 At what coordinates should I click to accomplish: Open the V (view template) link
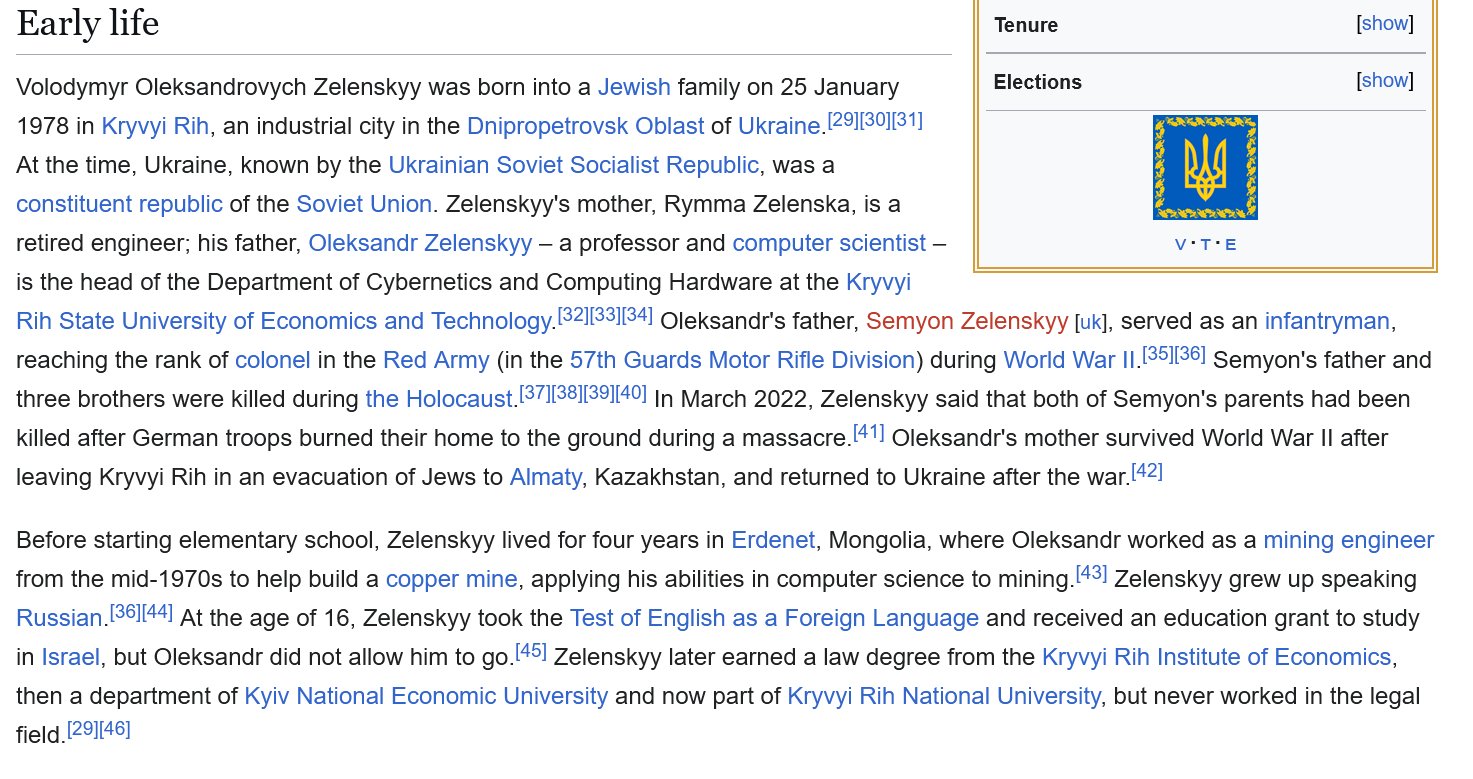pos(1180,244)
